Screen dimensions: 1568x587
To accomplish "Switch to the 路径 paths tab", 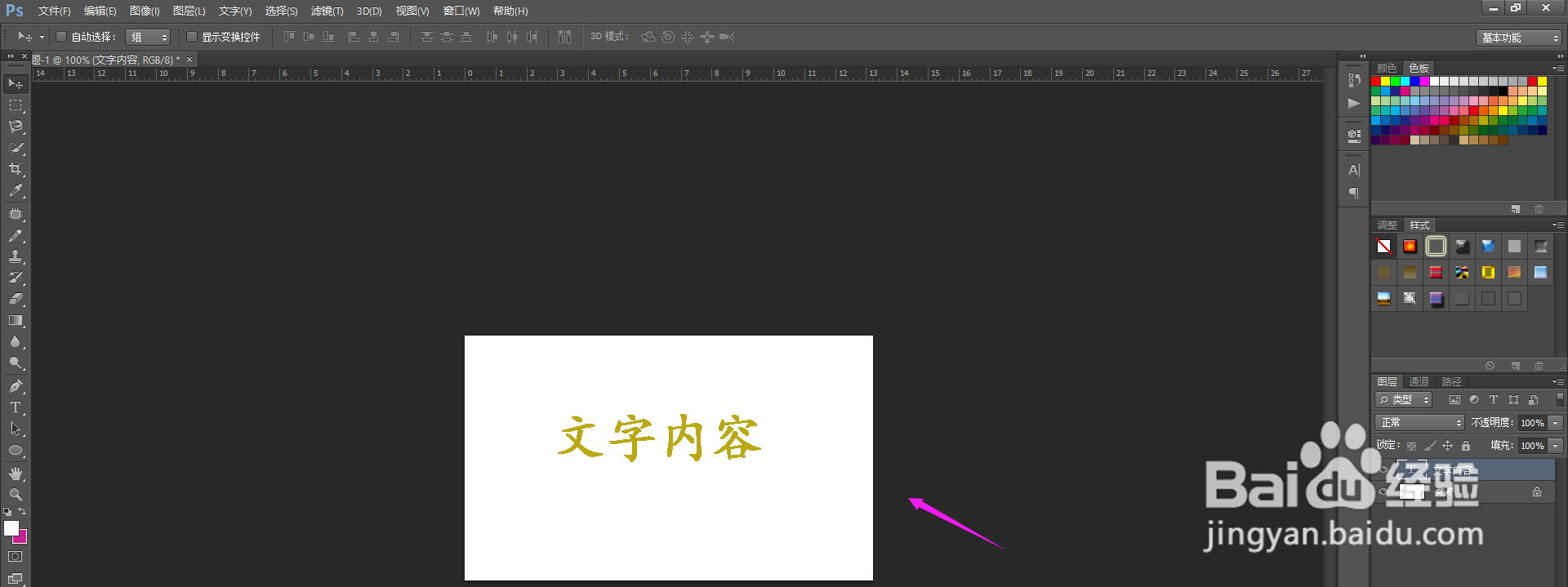I will (1451, 381).
